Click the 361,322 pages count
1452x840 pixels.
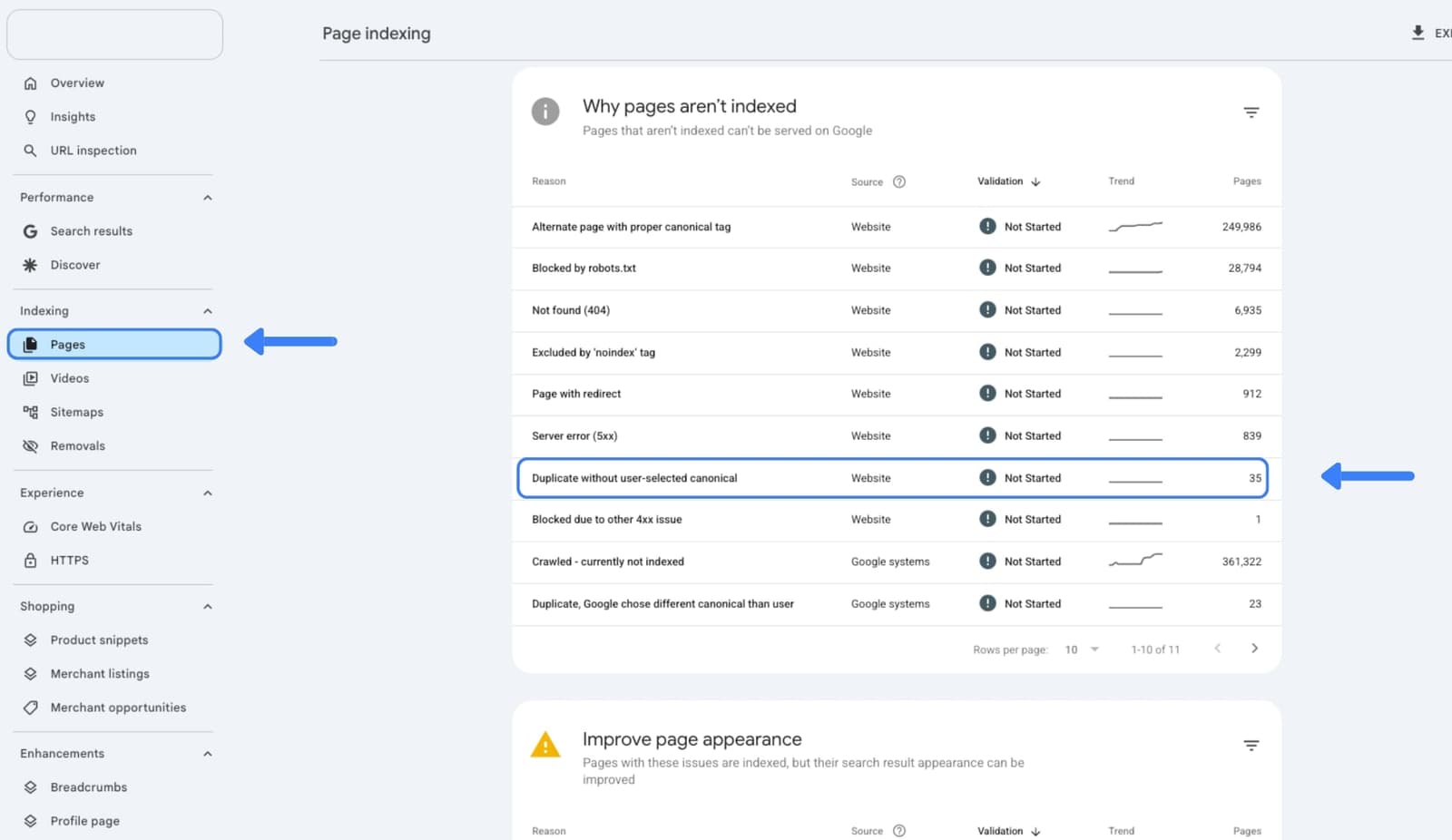point(1241,562)
